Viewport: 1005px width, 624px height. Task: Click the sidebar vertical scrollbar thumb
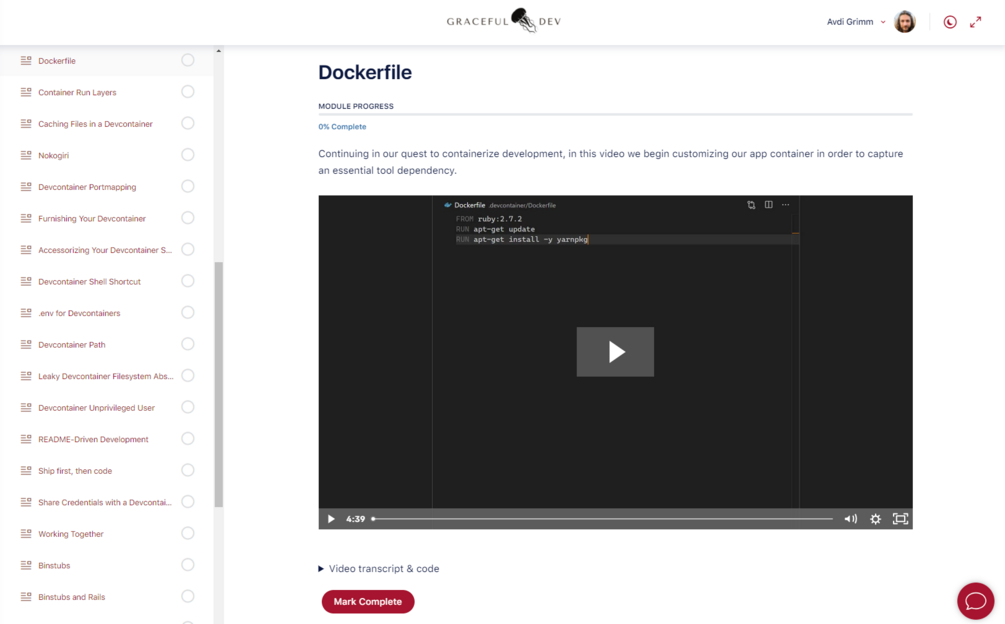219,384
